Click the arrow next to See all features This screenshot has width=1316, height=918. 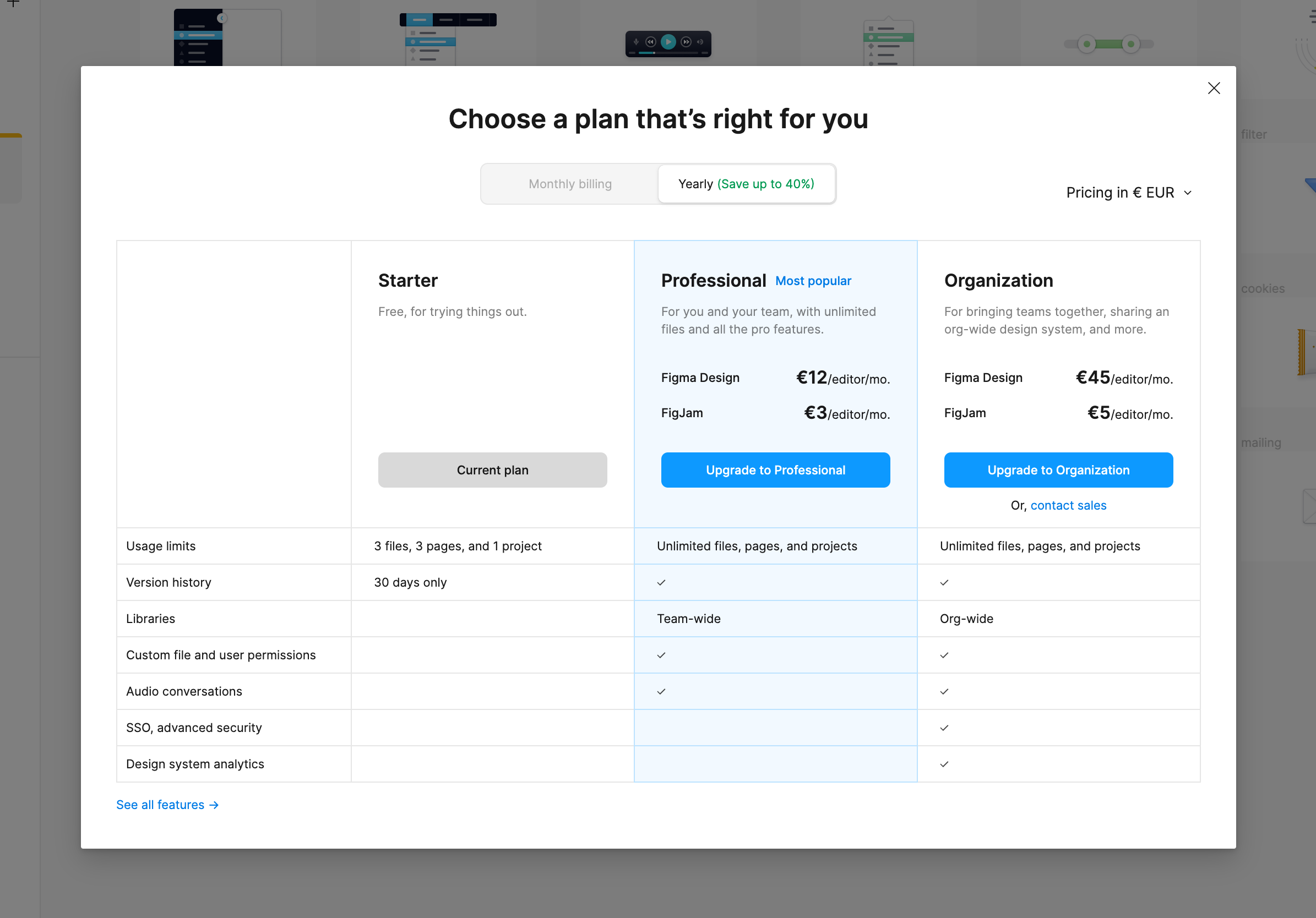tap(214, 805)
